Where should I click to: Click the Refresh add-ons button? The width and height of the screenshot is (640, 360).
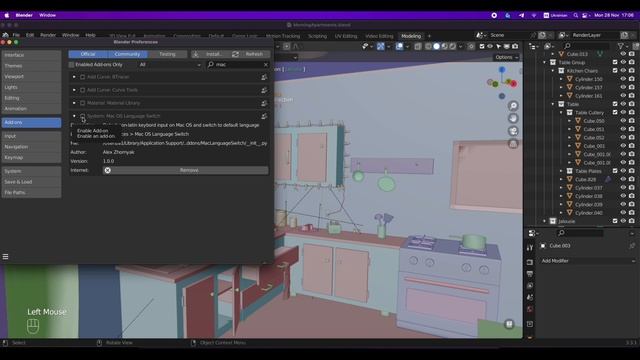tap(250, 54)
